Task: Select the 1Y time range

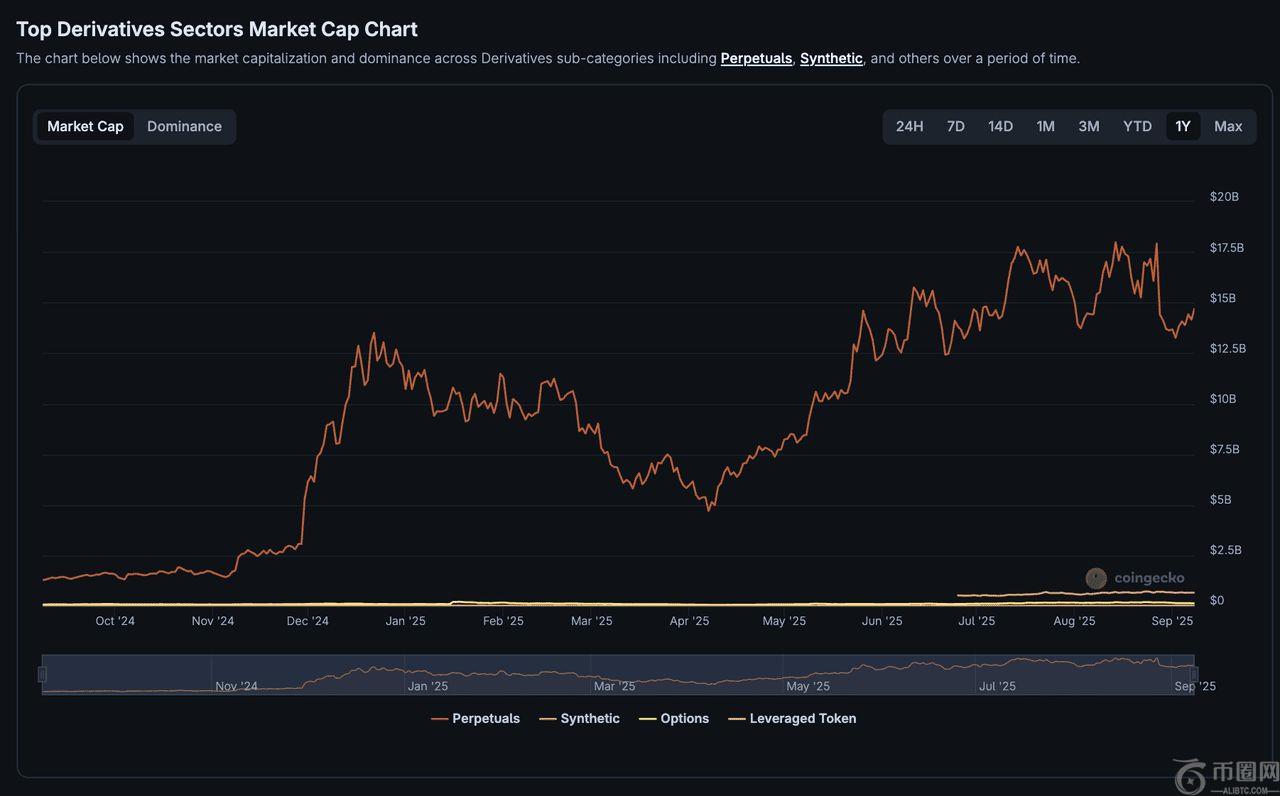Action: [1182, 127]
